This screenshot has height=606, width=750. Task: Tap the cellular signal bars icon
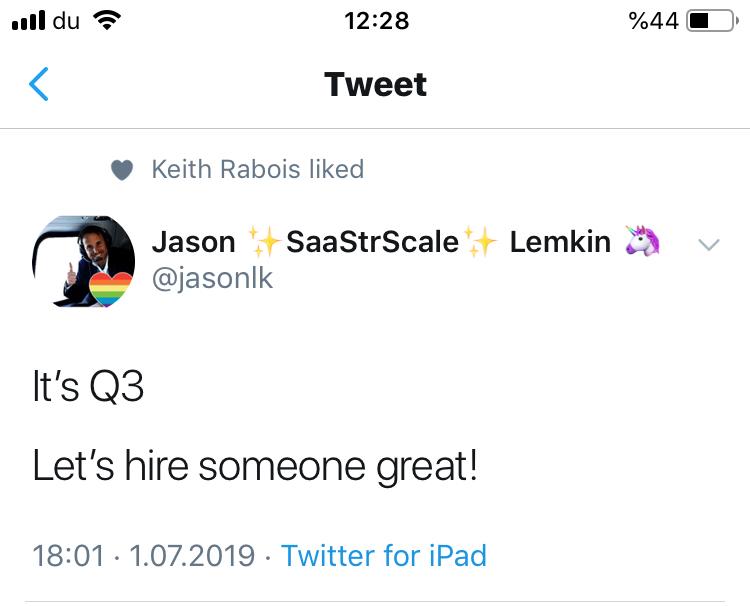(28, 21)
